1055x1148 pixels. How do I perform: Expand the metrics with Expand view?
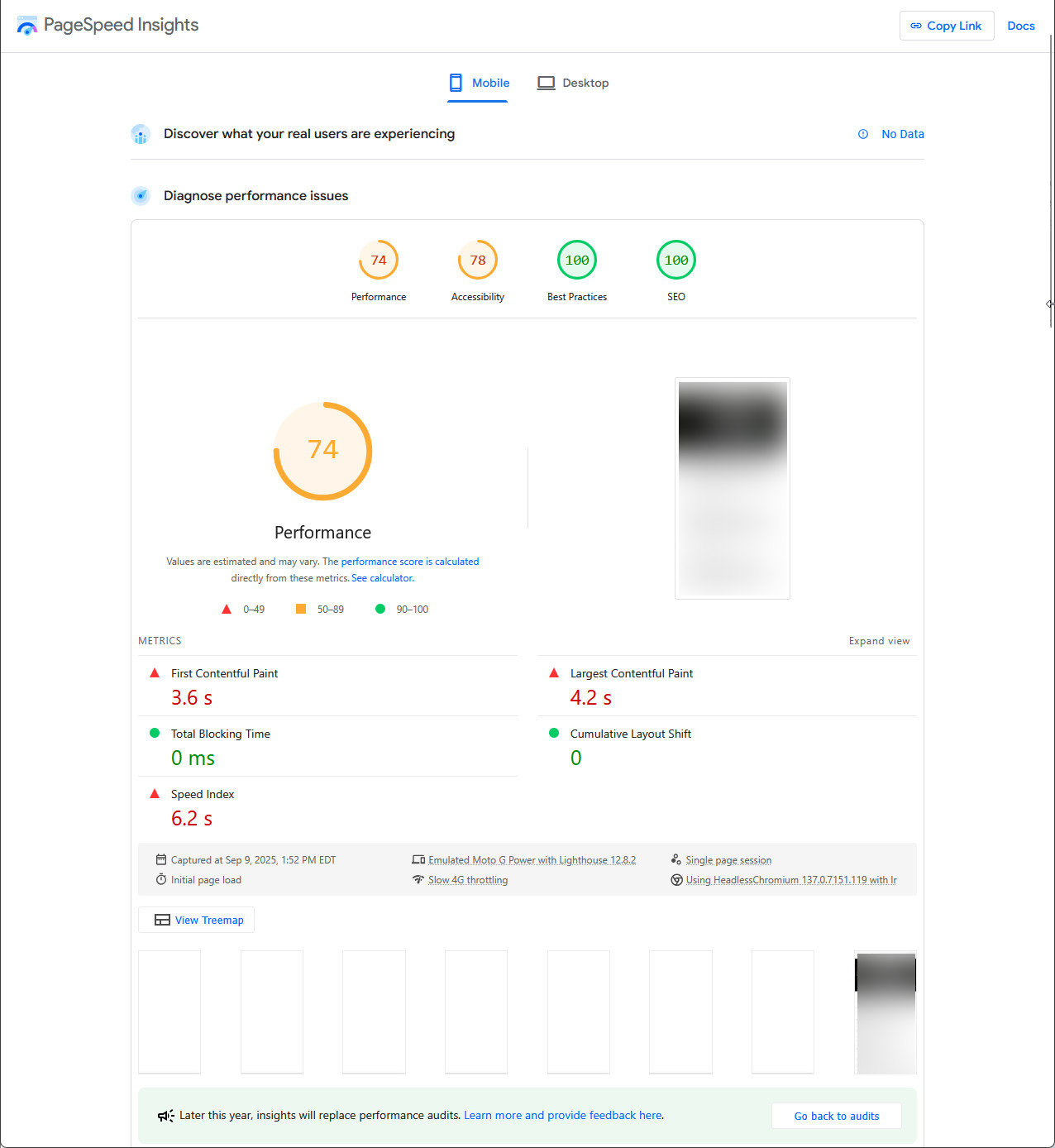pyautogui.click(x=879, y=641)
